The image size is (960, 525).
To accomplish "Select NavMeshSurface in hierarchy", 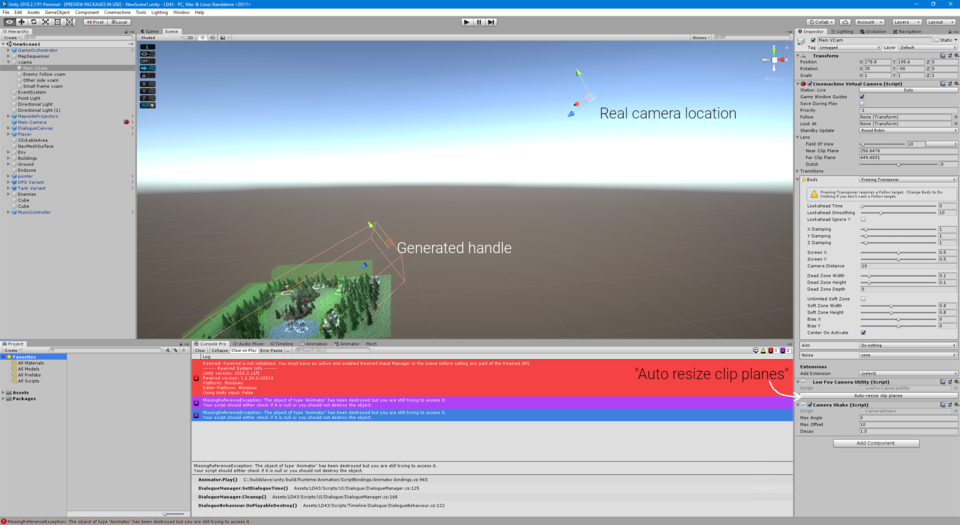I will 36,146.
